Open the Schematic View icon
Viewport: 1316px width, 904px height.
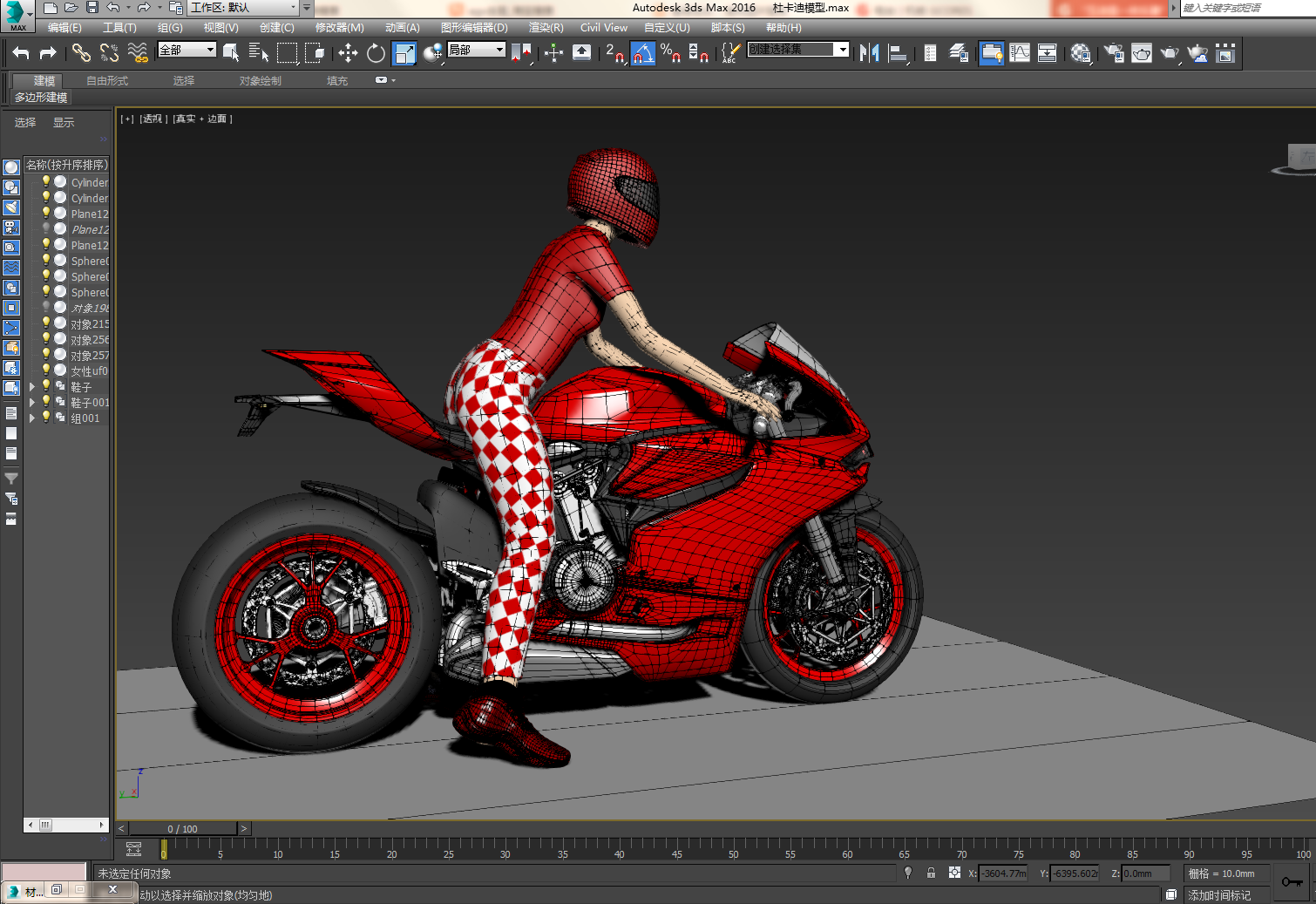[x=1048, y=53]
